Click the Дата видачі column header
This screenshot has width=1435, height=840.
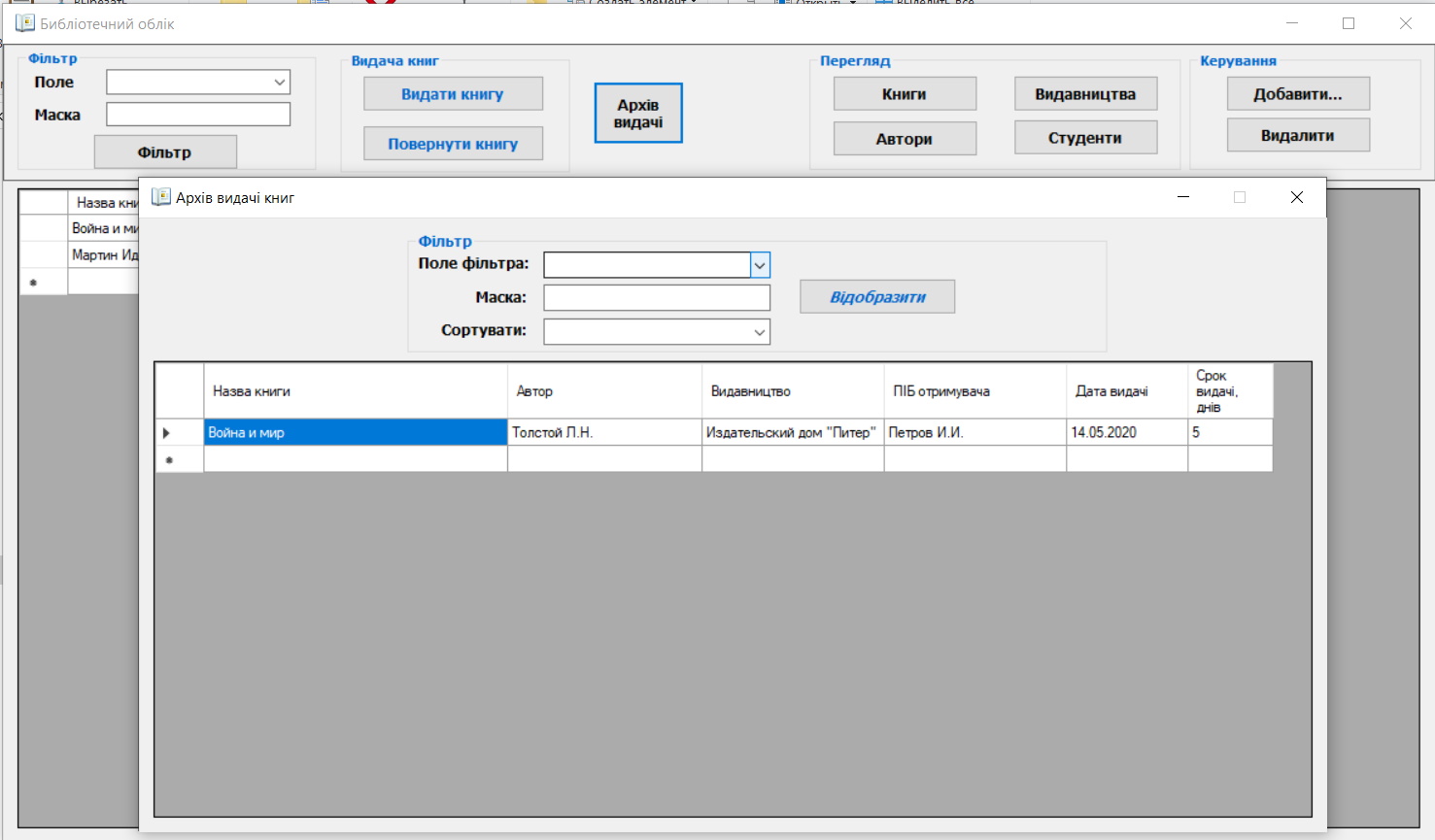click(x=1127, y=391)
